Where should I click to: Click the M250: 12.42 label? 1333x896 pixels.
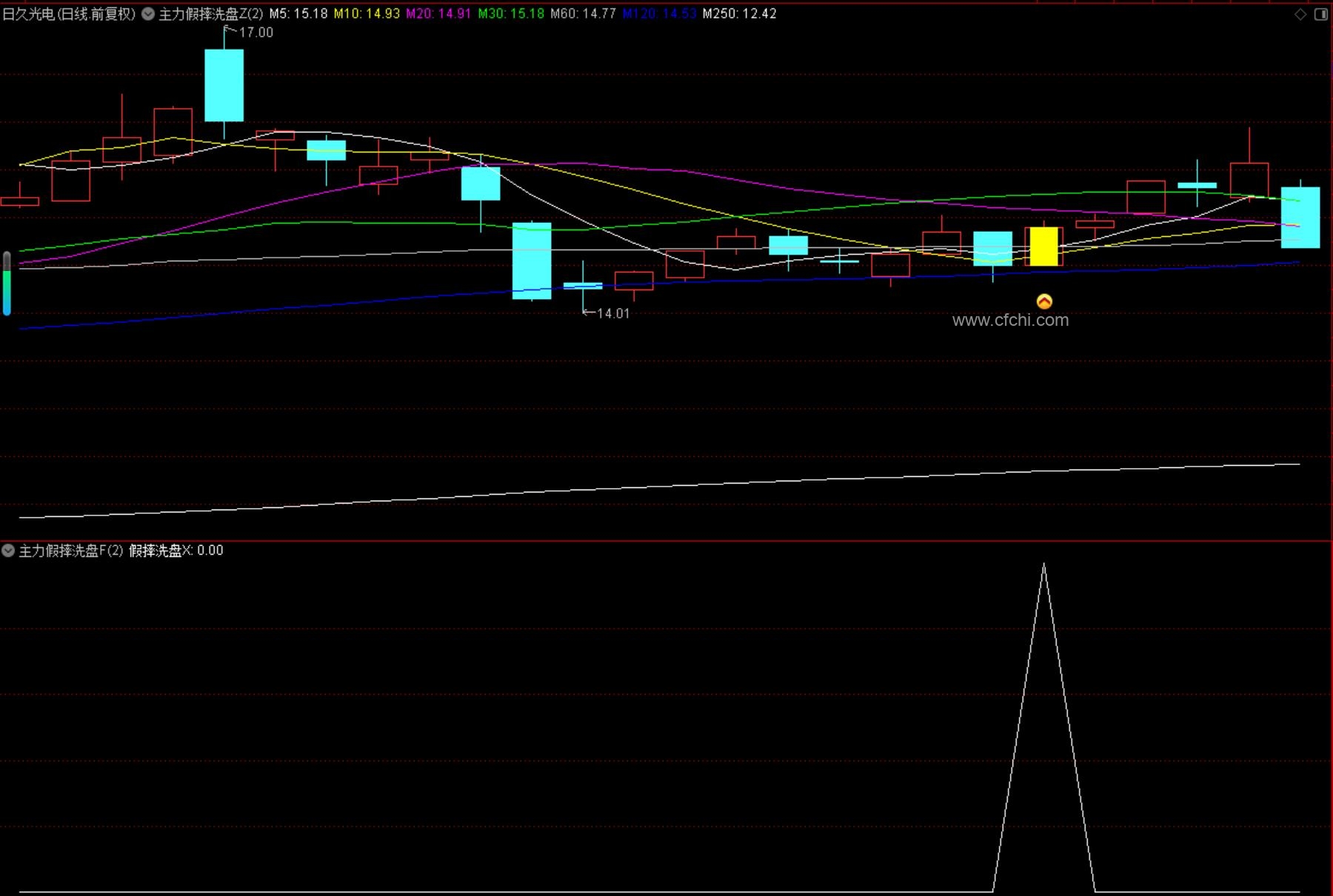pos(739,13)
